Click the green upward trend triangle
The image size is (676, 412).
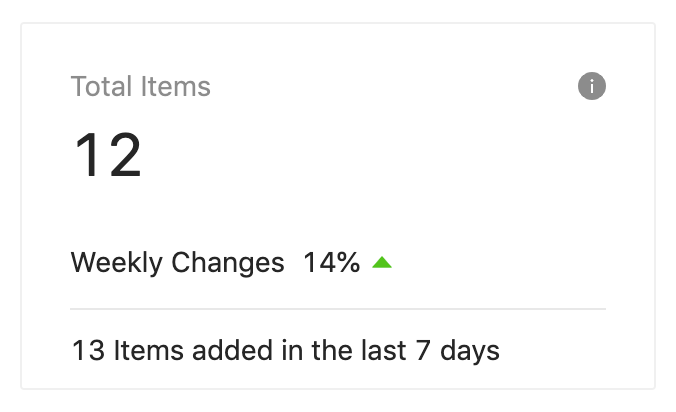(382, 262)
